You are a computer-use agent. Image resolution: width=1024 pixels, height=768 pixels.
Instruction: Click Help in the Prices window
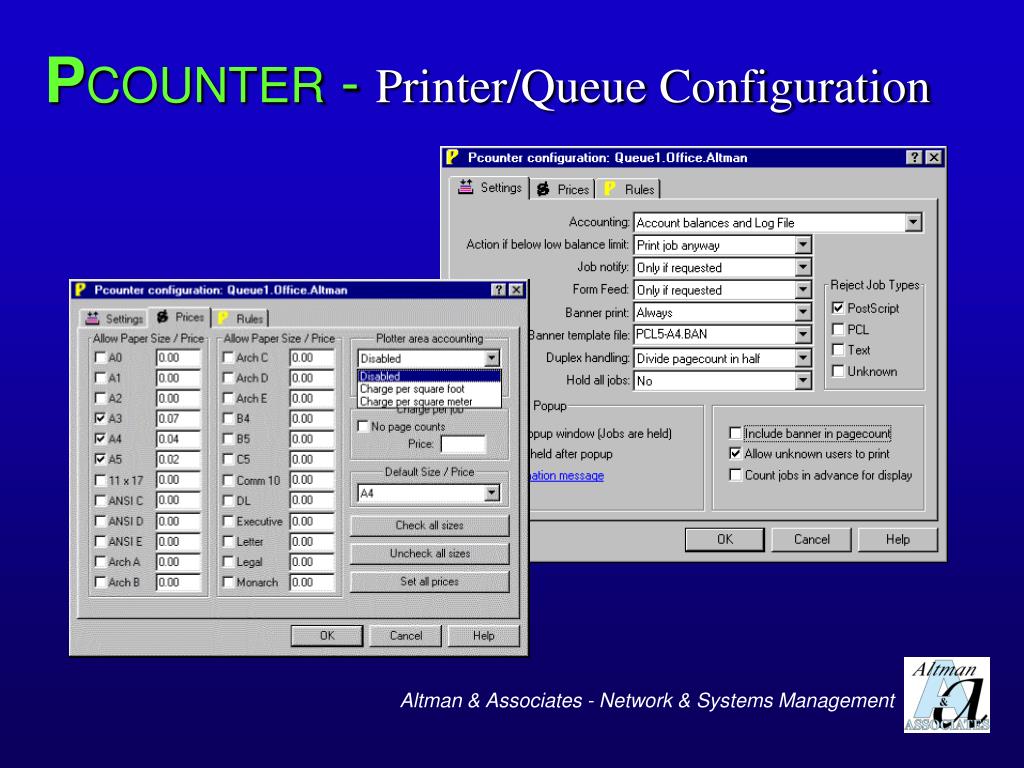pyautogui.click(x=483, y=635)
